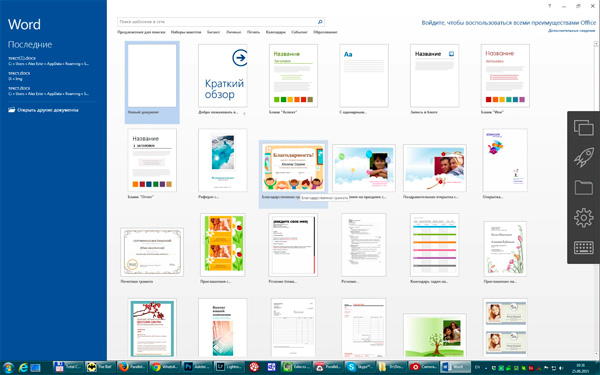Open the Открыть другие документы link

[x=48, y=110]
